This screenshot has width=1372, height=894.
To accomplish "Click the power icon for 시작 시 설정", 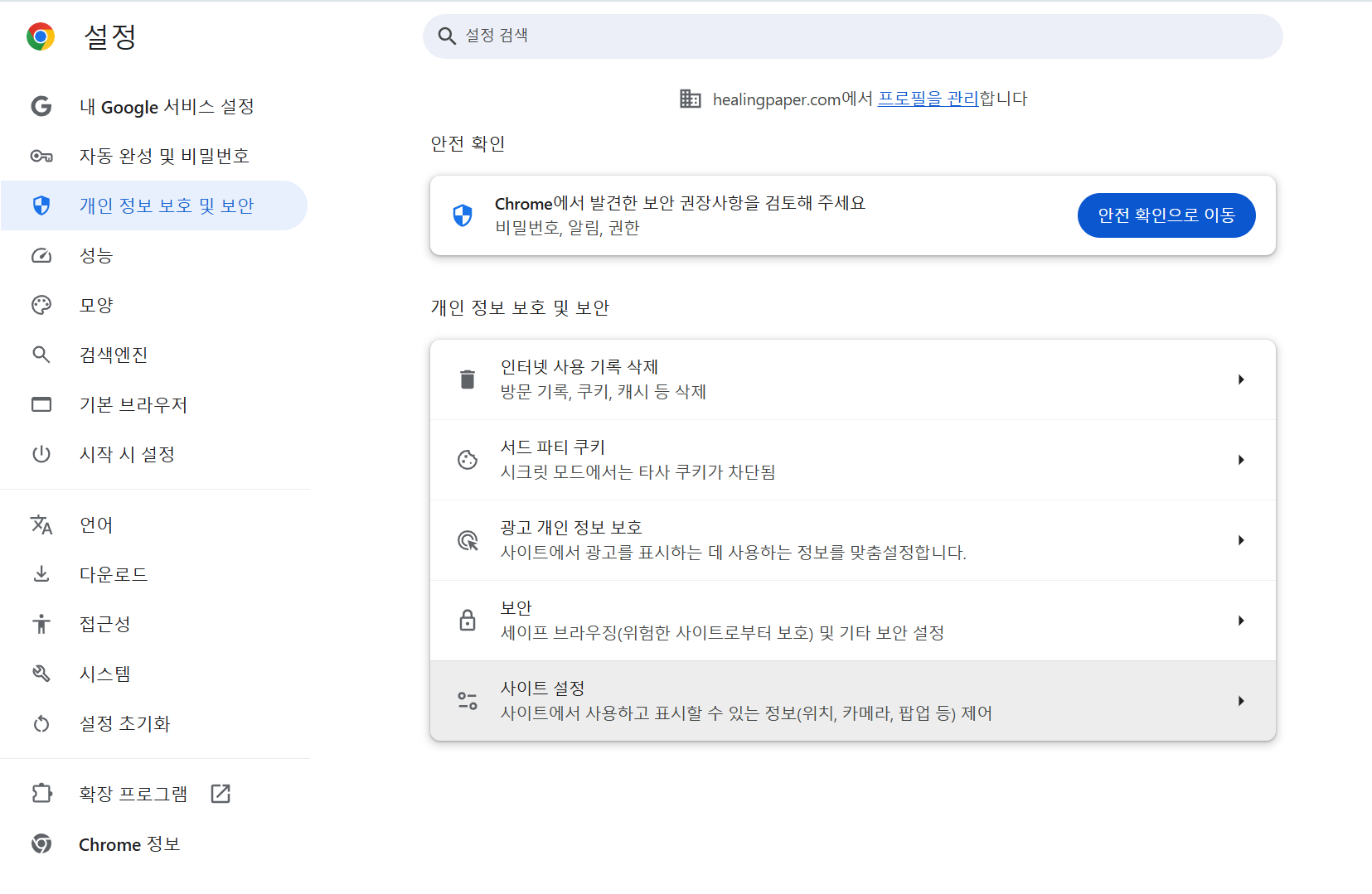I will 41,454.
